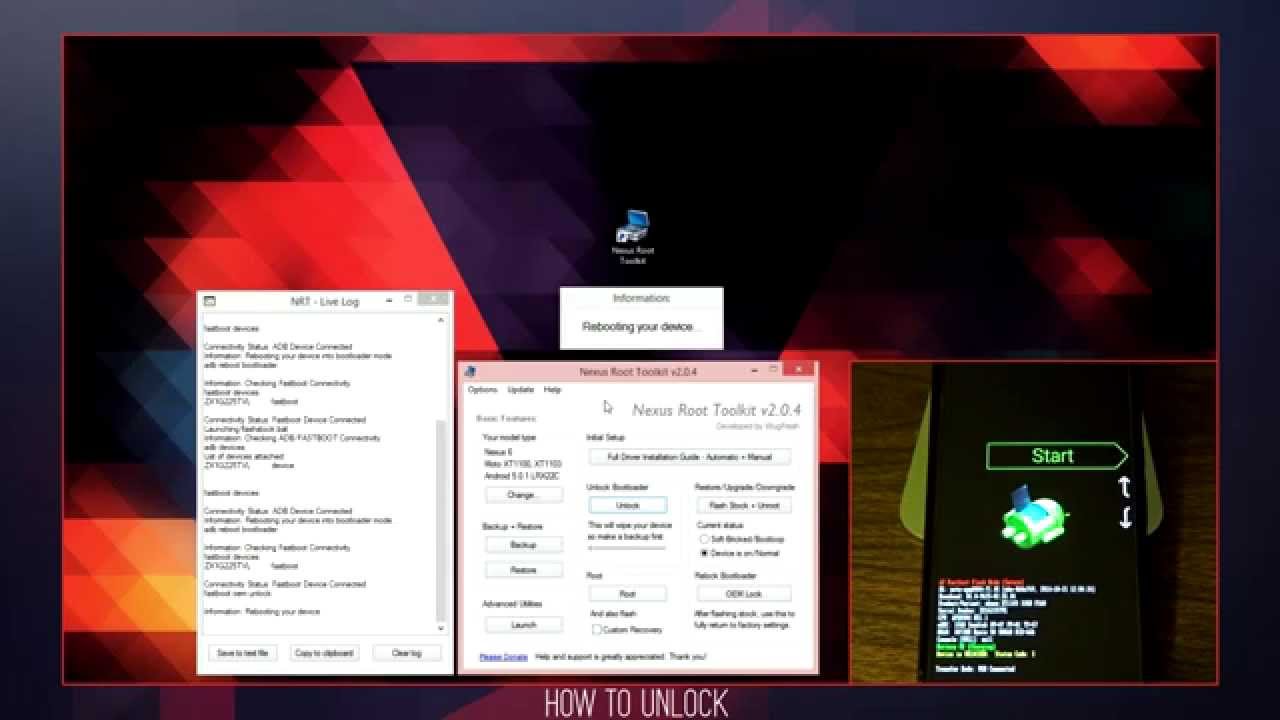
Task: Open the Help menu
Action: pyautogui.click(x=552, y=390)
